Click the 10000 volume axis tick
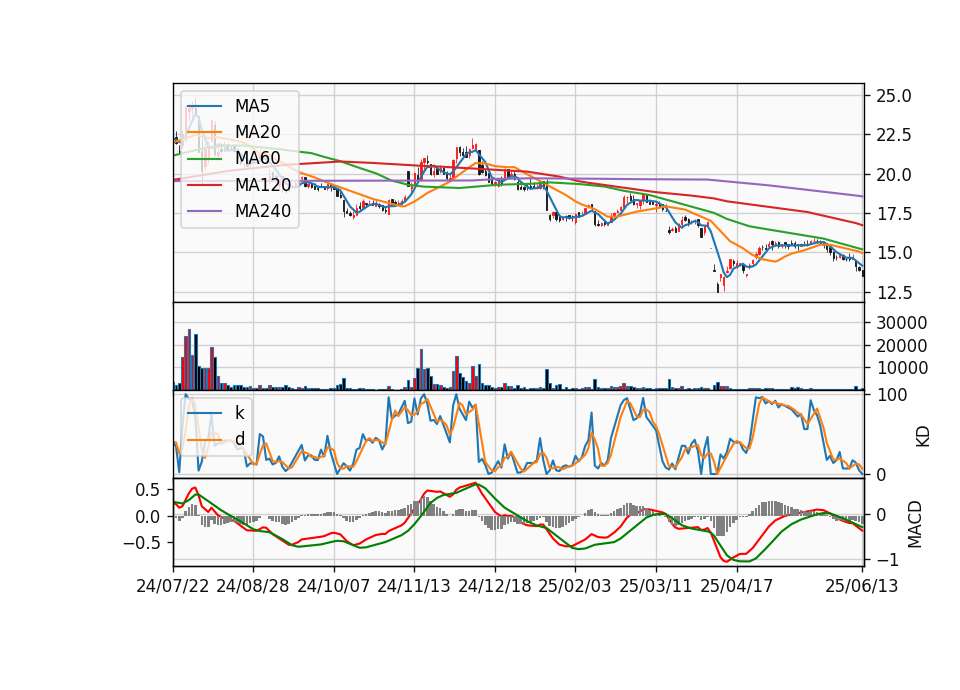960x690 pixels. (x=902, y=368)
